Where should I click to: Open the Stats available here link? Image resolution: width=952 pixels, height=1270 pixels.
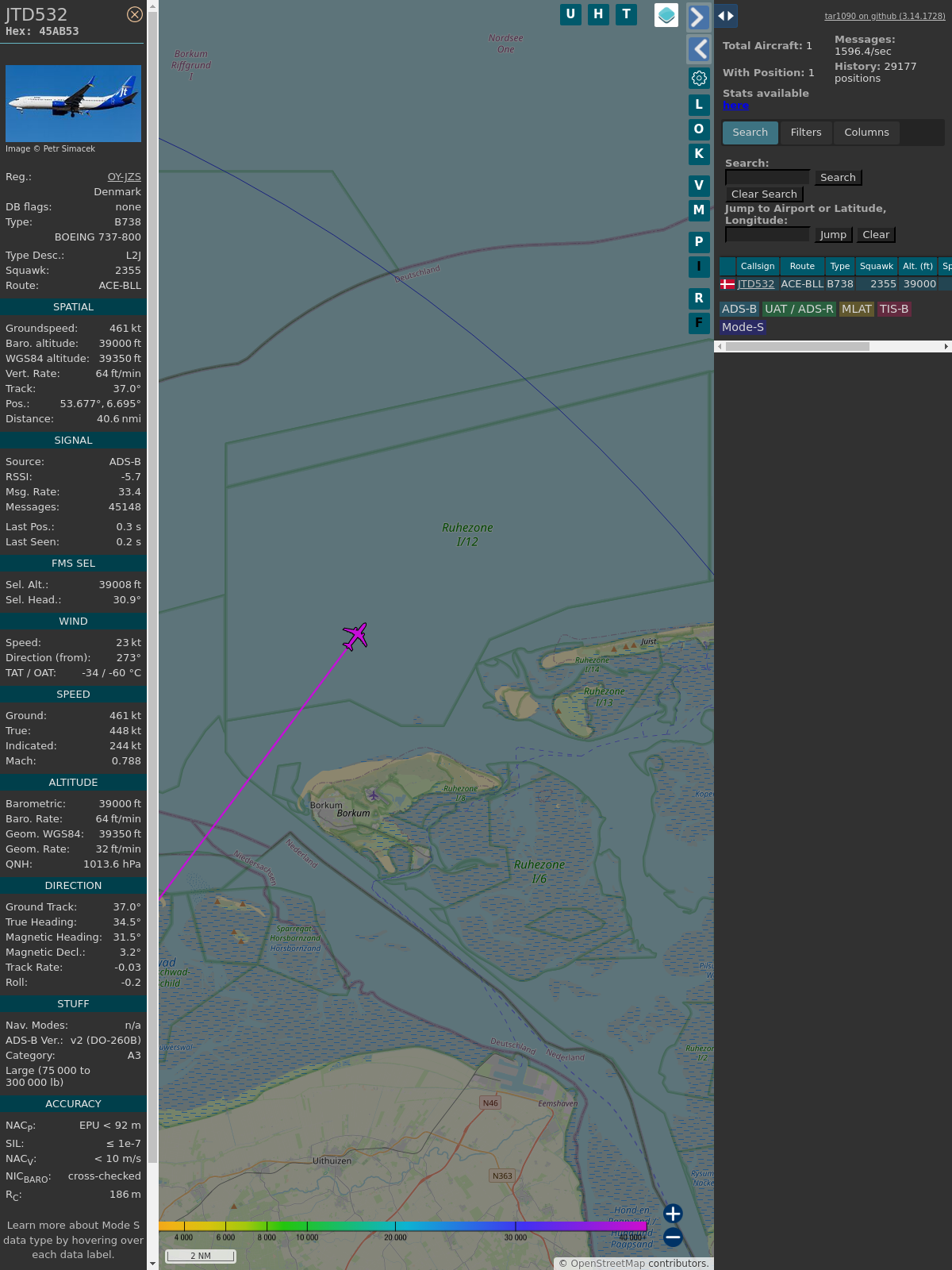tap(735, 106)
